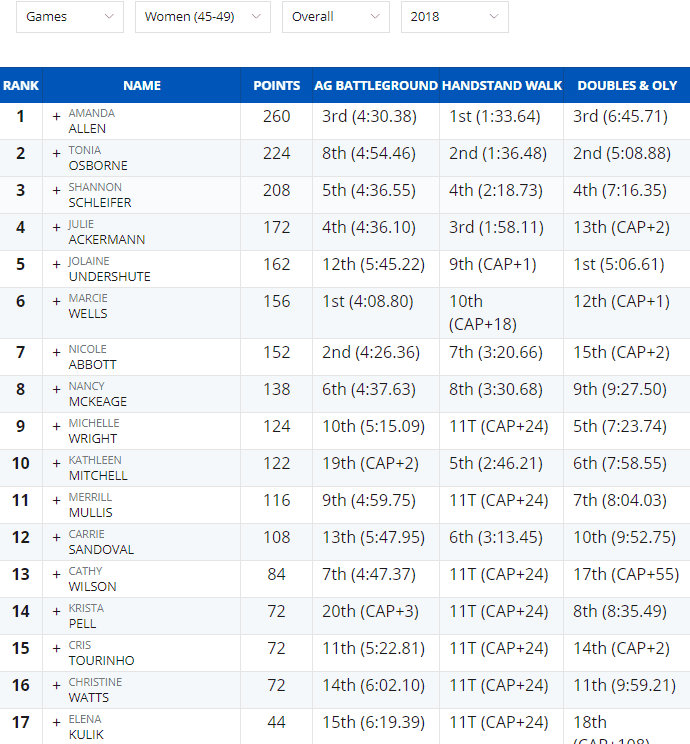Click the AG BATTLEGROUND column header
This screenshot has height=744, width=690.
376,85
